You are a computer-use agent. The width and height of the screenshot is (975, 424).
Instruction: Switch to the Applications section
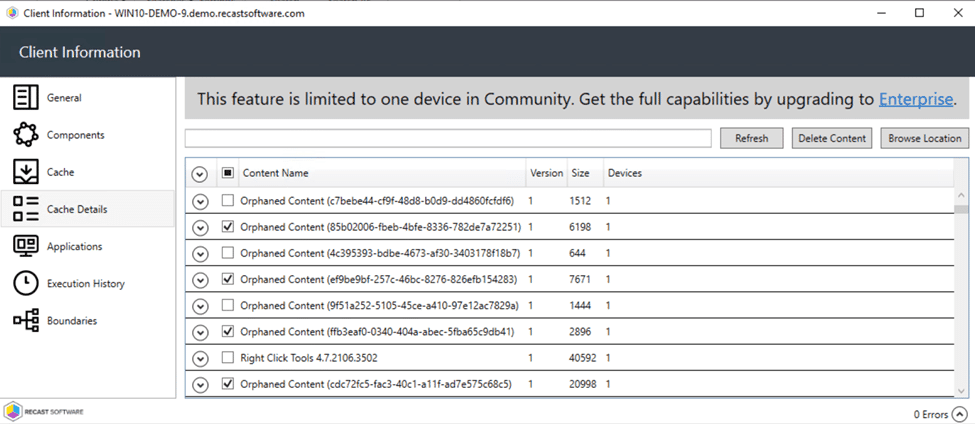(x=75, y=246)
